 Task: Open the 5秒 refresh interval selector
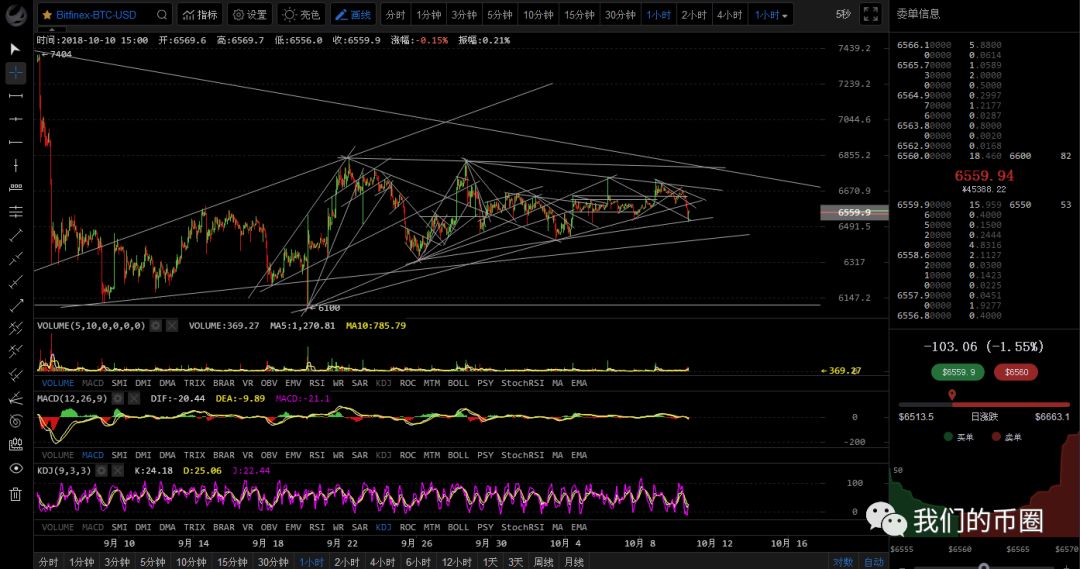(x=843, y=14)
